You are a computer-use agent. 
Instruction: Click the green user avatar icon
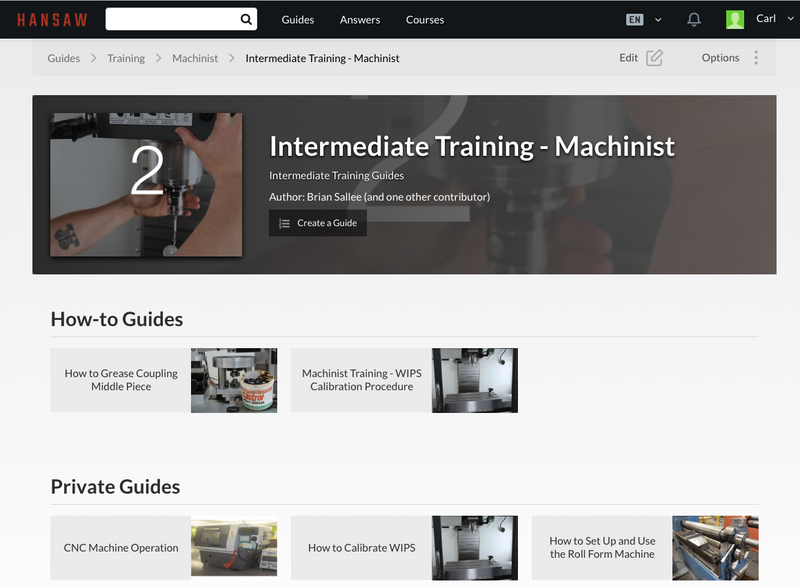click(735, 19)
